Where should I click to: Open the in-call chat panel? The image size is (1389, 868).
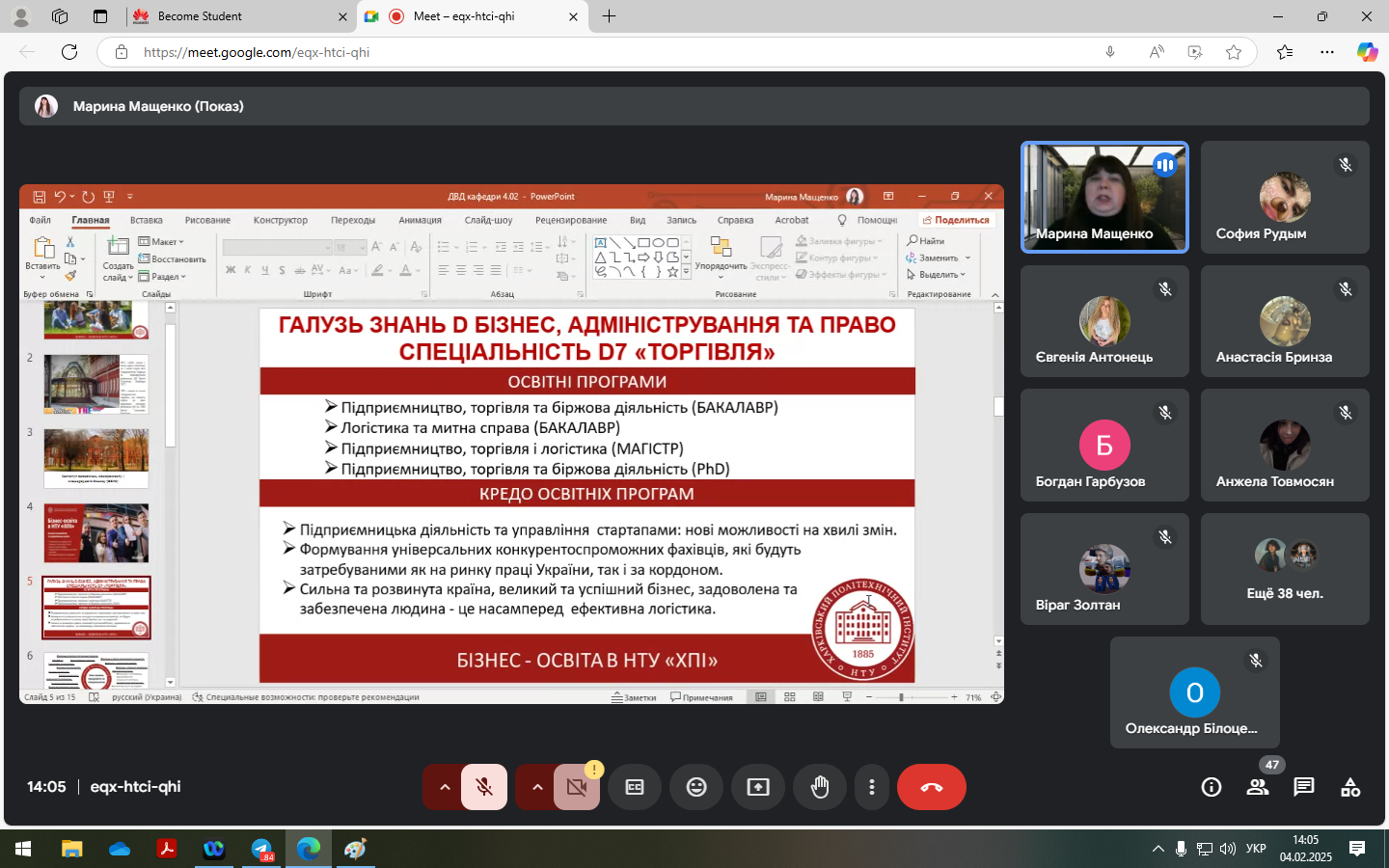1304,787
